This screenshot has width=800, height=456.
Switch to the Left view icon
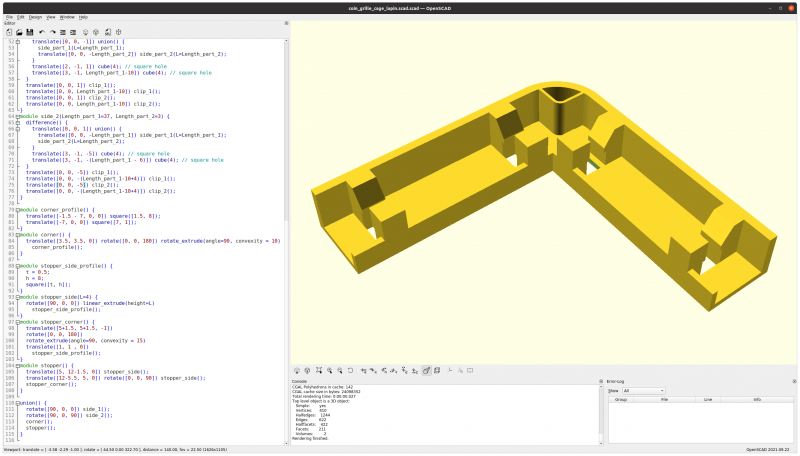[394, 371]
